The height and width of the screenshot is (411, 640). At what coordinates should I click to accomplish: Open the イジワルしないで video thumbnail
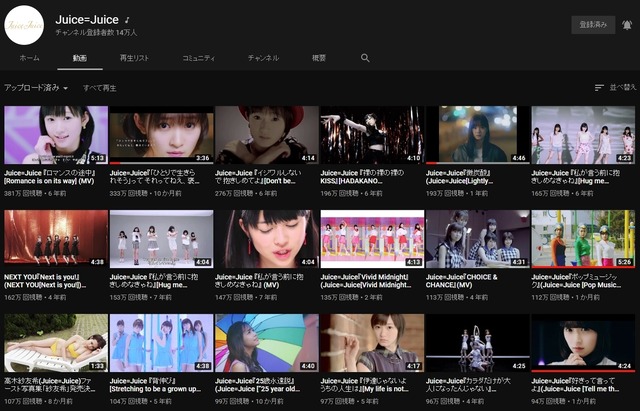point(267,135)
